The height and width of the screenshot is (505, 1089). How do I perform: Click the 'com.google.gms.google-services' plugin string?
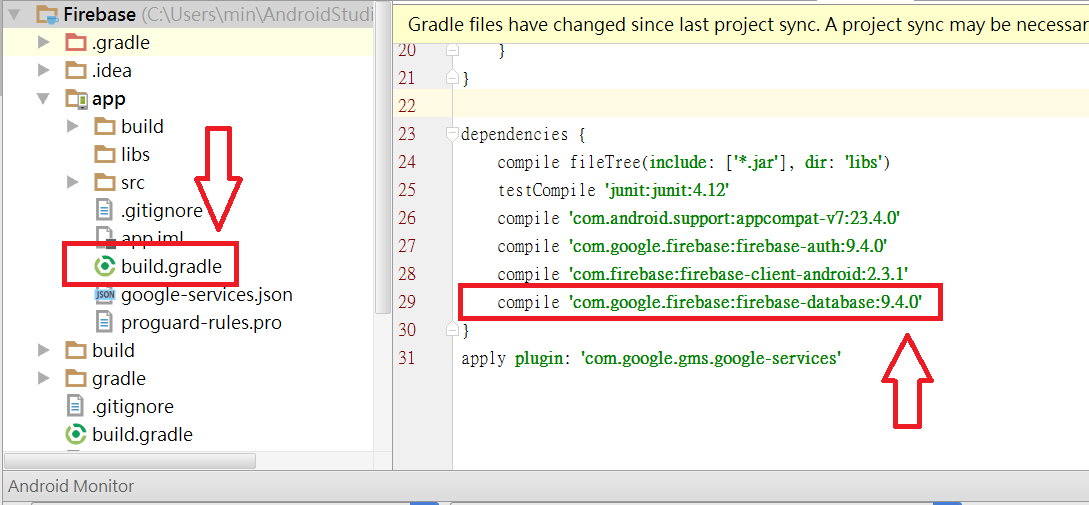711,358
